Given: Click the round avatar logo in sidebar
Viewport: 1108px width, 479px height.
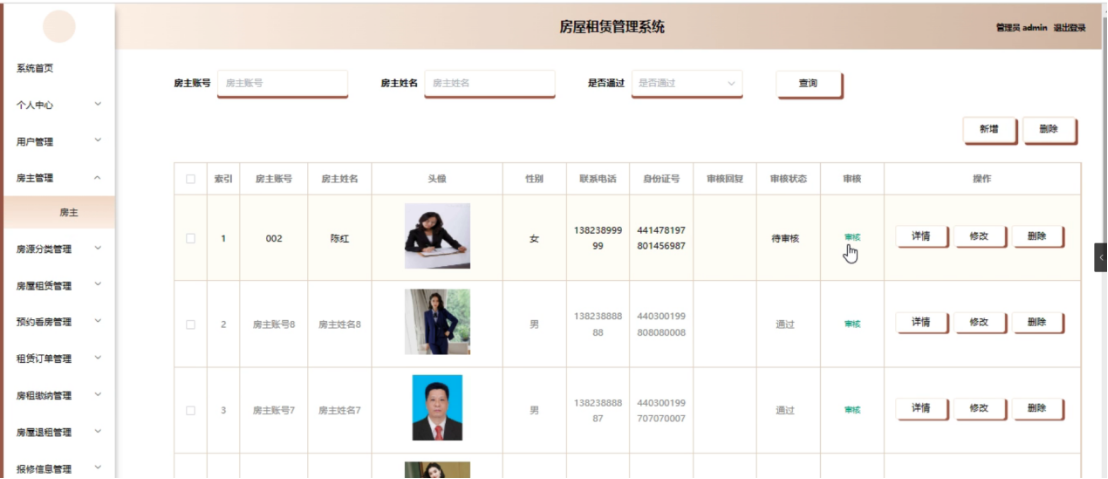Looking at the screenshot, I should tap(59, 26).
